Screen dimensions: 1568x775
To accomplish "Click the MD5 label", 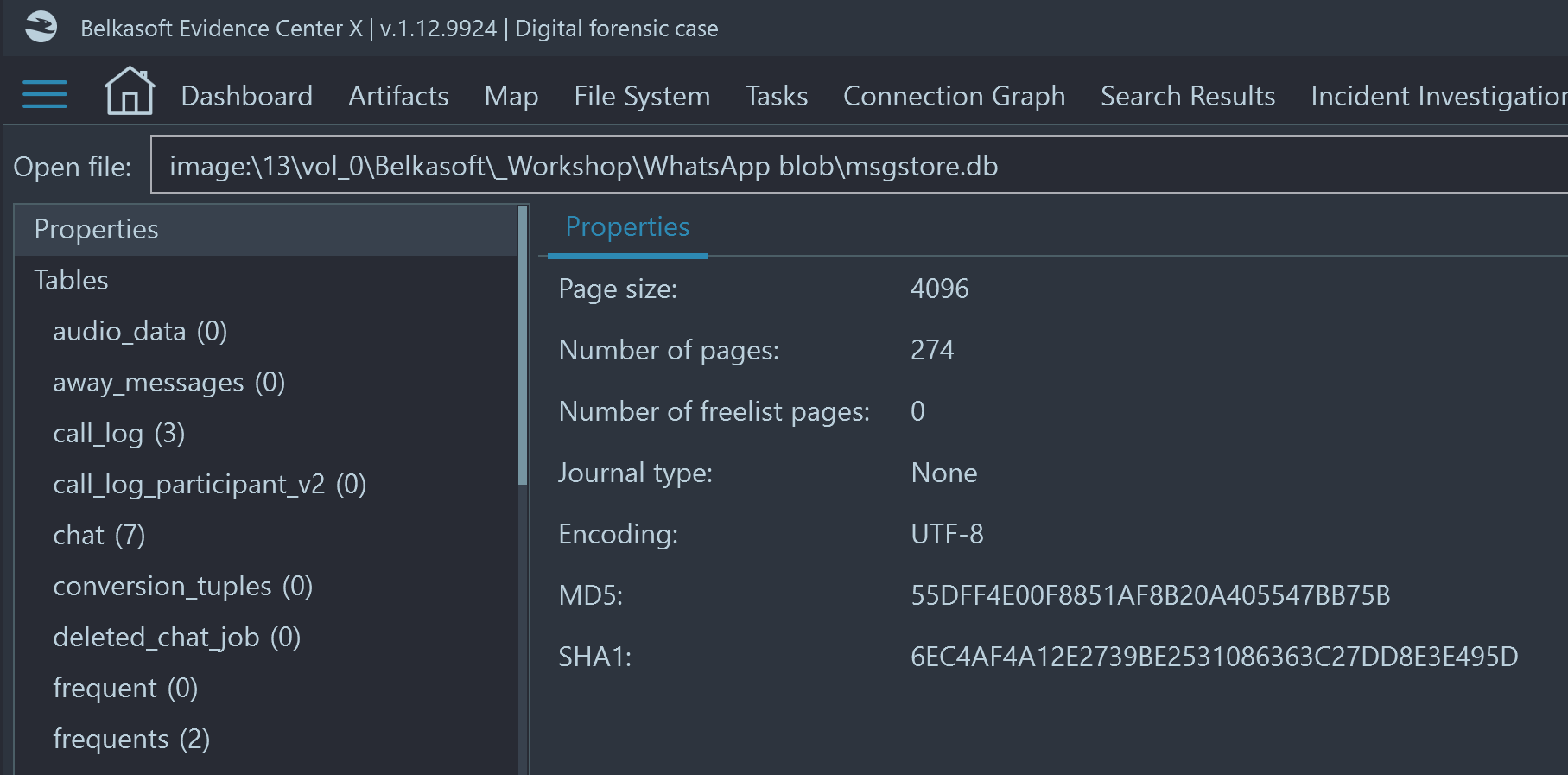I will click(x=590, y=595).
